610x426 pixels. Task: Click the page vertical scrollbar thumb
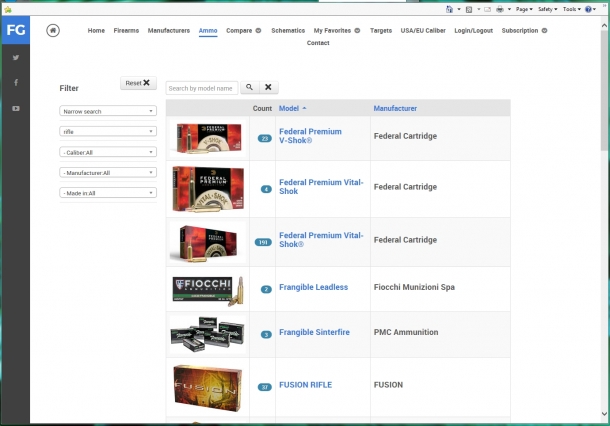(x=604, y=91)
